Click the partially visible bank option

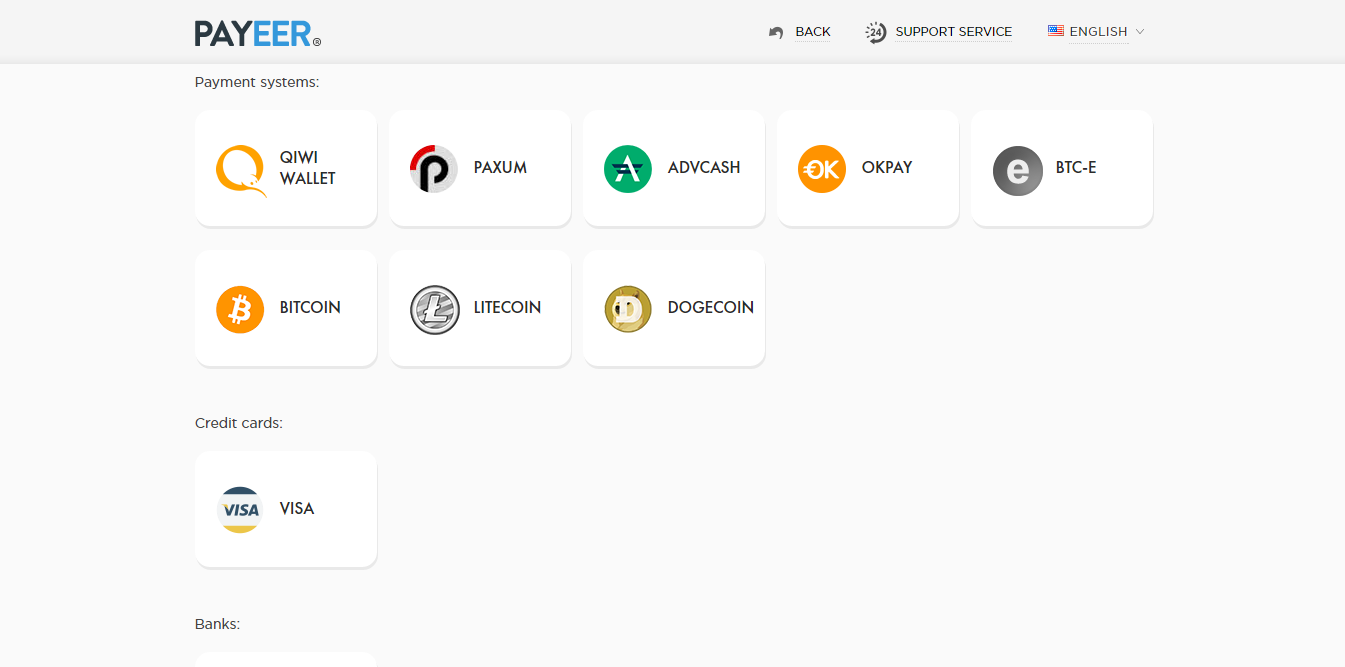point(286,660)
